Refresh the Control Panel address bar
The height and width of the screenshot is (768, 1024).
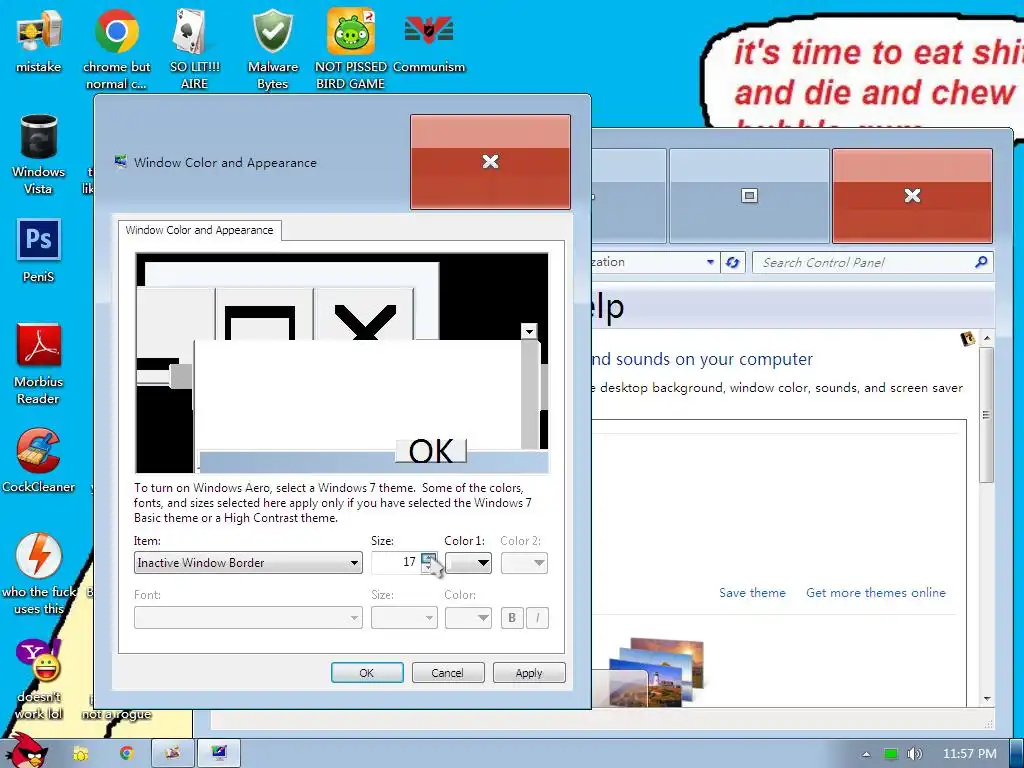coord(733,263)
